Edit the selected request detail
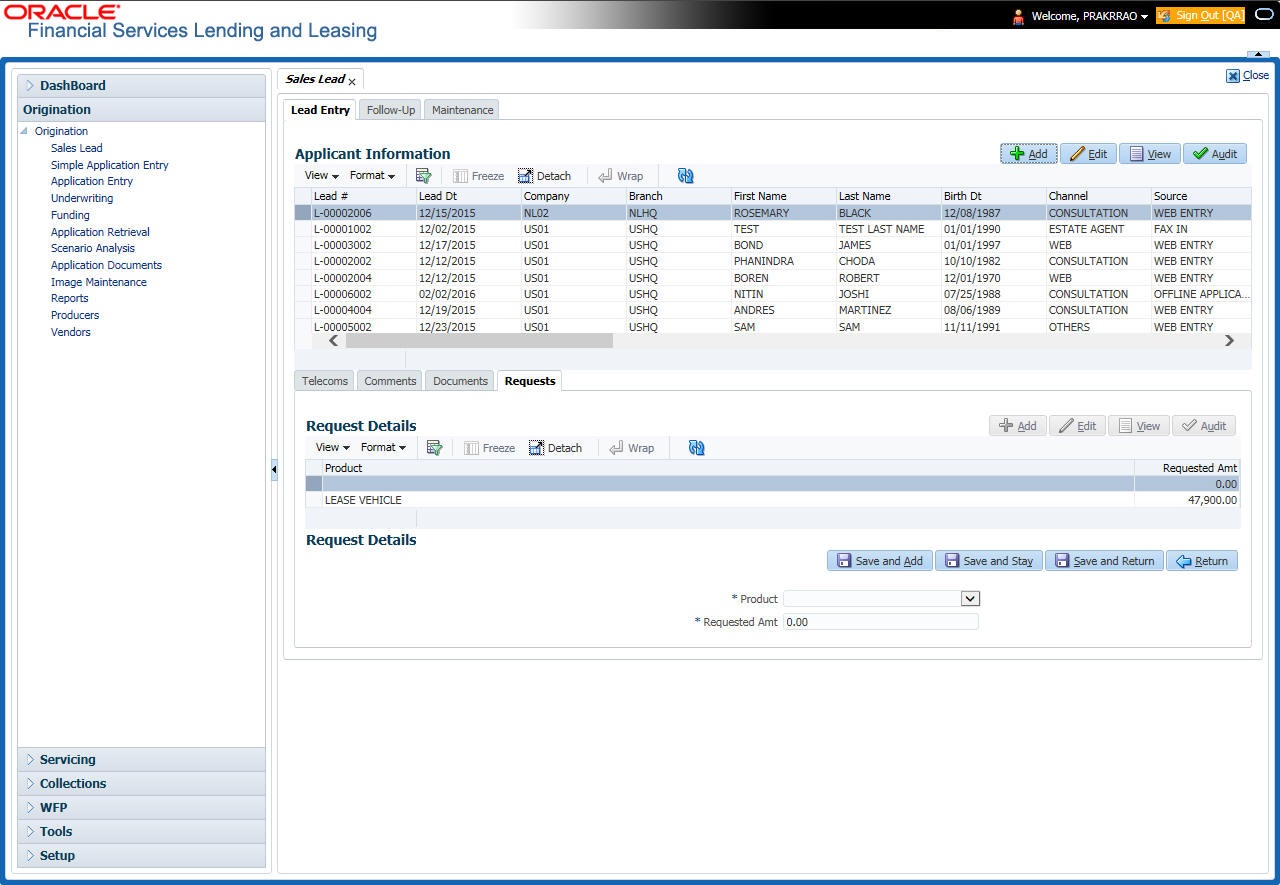This screenshot has height=885, width=1280. click(1077, 425)
